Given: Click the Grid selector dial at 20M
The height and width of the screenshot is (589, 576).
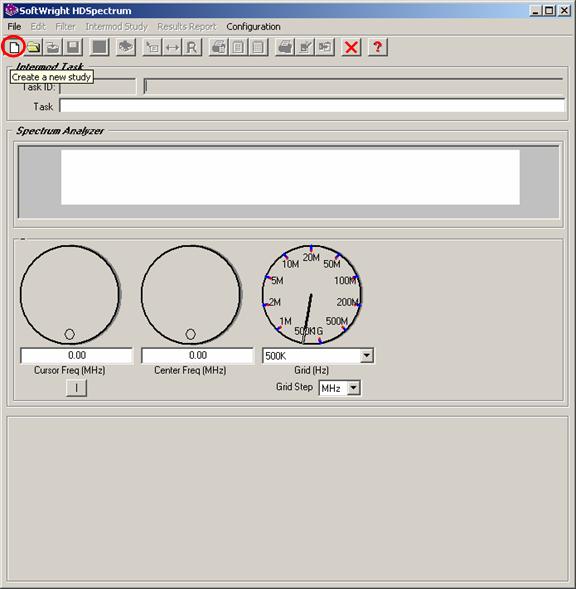Looking at the screenshot, I should coord(311,257).
